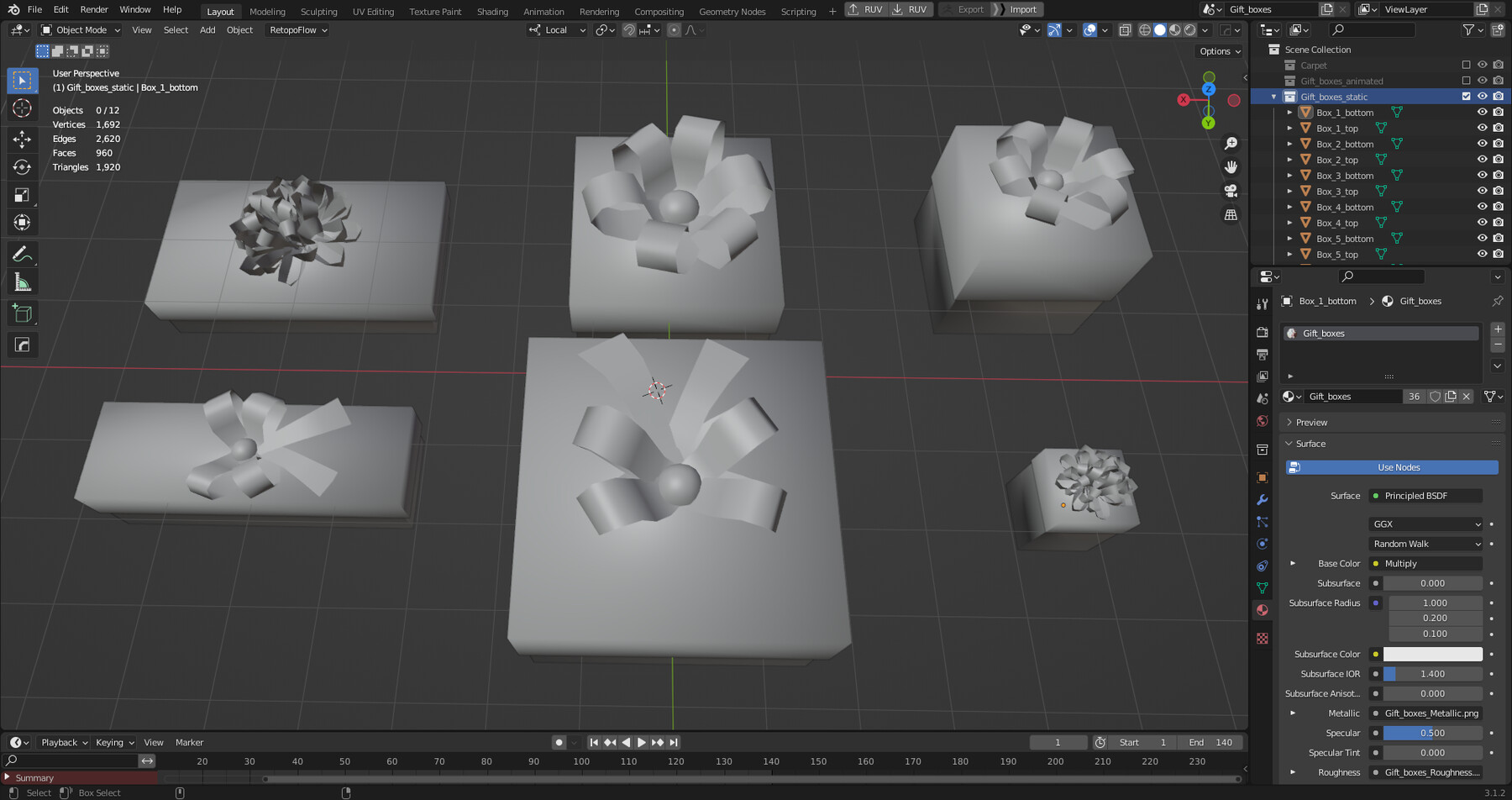Open Material Properties in the properties sidebar
The image size is (1512, 800).
pyautogui.click(x=1262, y=609)
